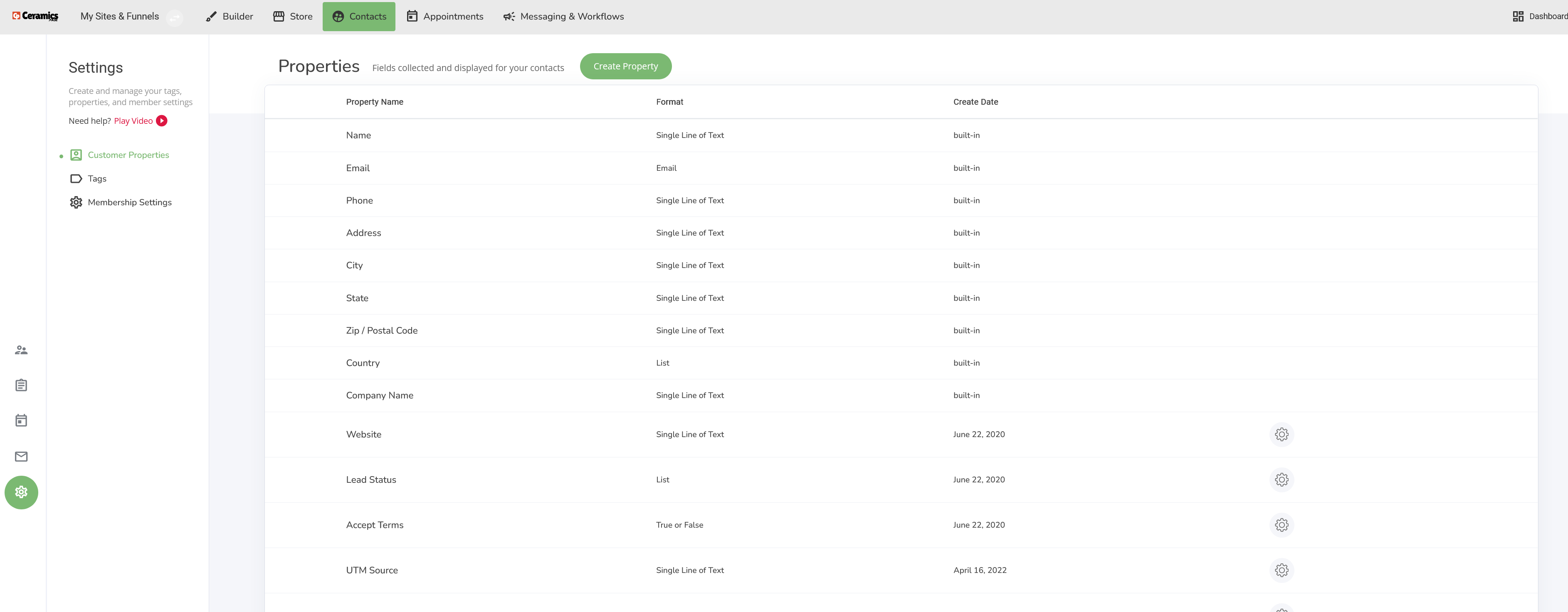Image resolution: width=1568 pixels, height=612 pixels.
Task: Click the Customer Properties person icon
Action: [x=76, y=155]
